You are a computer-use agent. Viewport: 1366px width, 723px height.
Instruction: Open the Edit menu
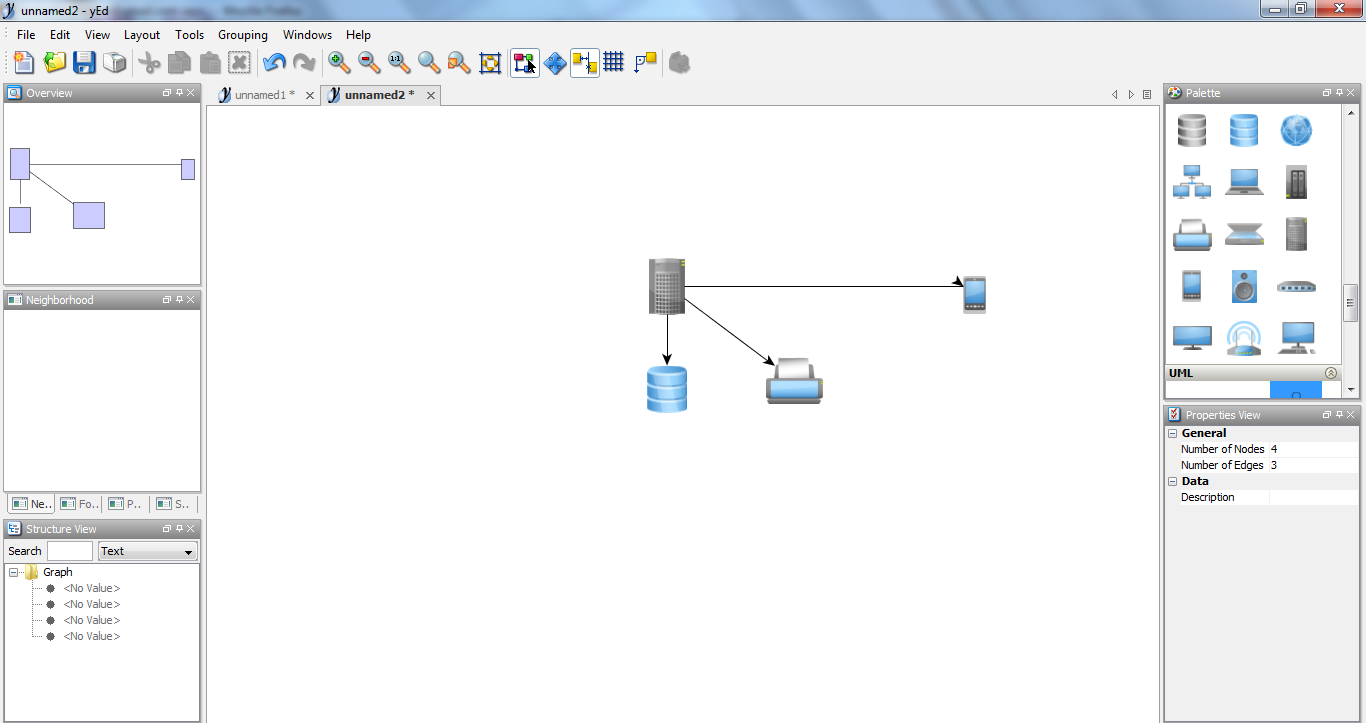point(60,34)
